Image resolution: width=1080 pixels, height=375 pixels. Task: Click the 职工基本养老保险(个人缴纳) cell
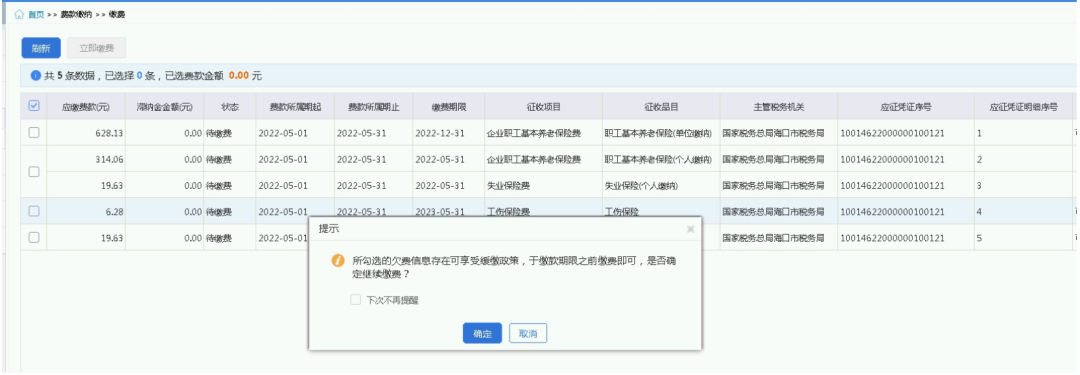[661, 159]
